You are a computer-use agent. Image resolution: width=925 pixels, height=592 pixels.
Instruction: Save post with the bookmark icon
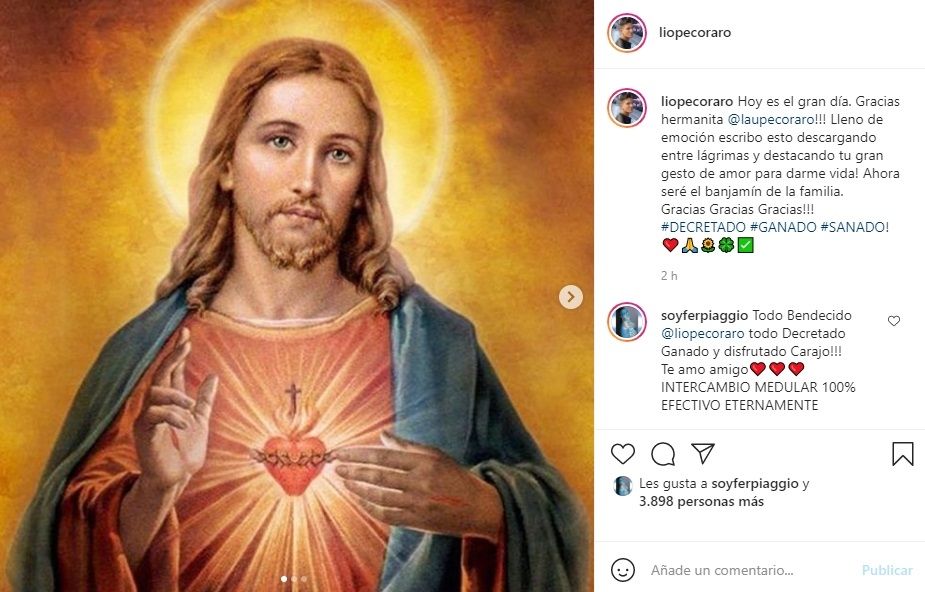(902, 454)
